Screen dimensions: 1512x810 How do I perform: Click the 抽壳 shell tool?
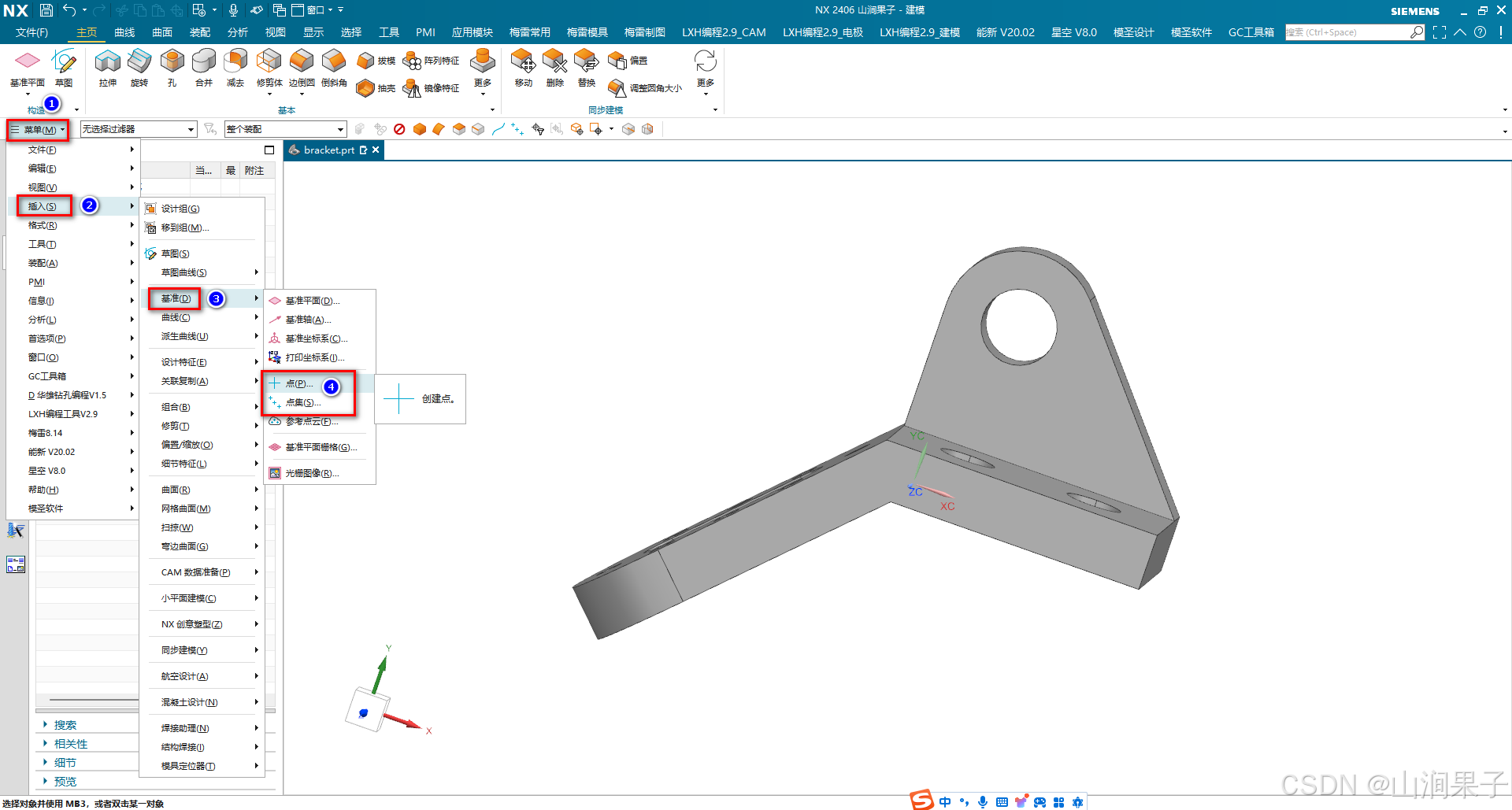pos(376,88)
